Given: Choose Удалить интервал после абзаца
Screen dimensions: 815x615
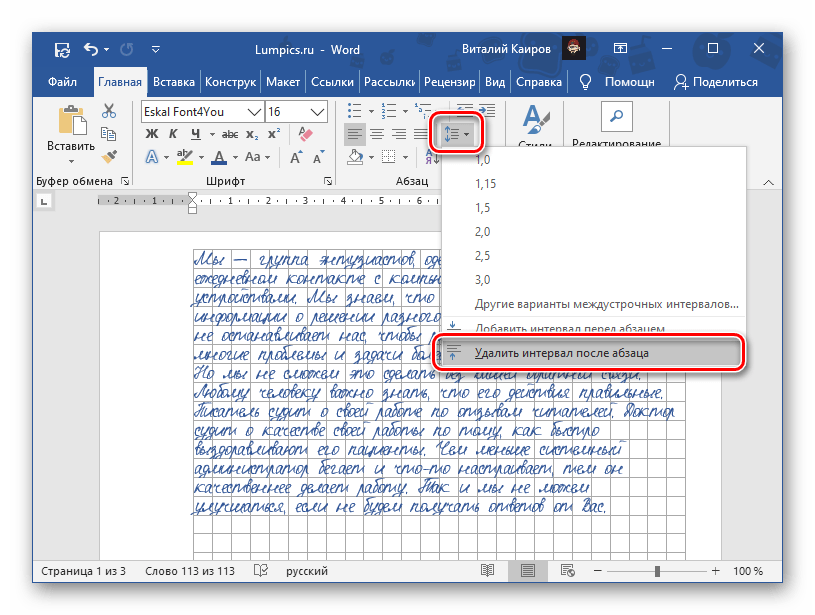Looking at the screenshot, I should tap(560, 352).
